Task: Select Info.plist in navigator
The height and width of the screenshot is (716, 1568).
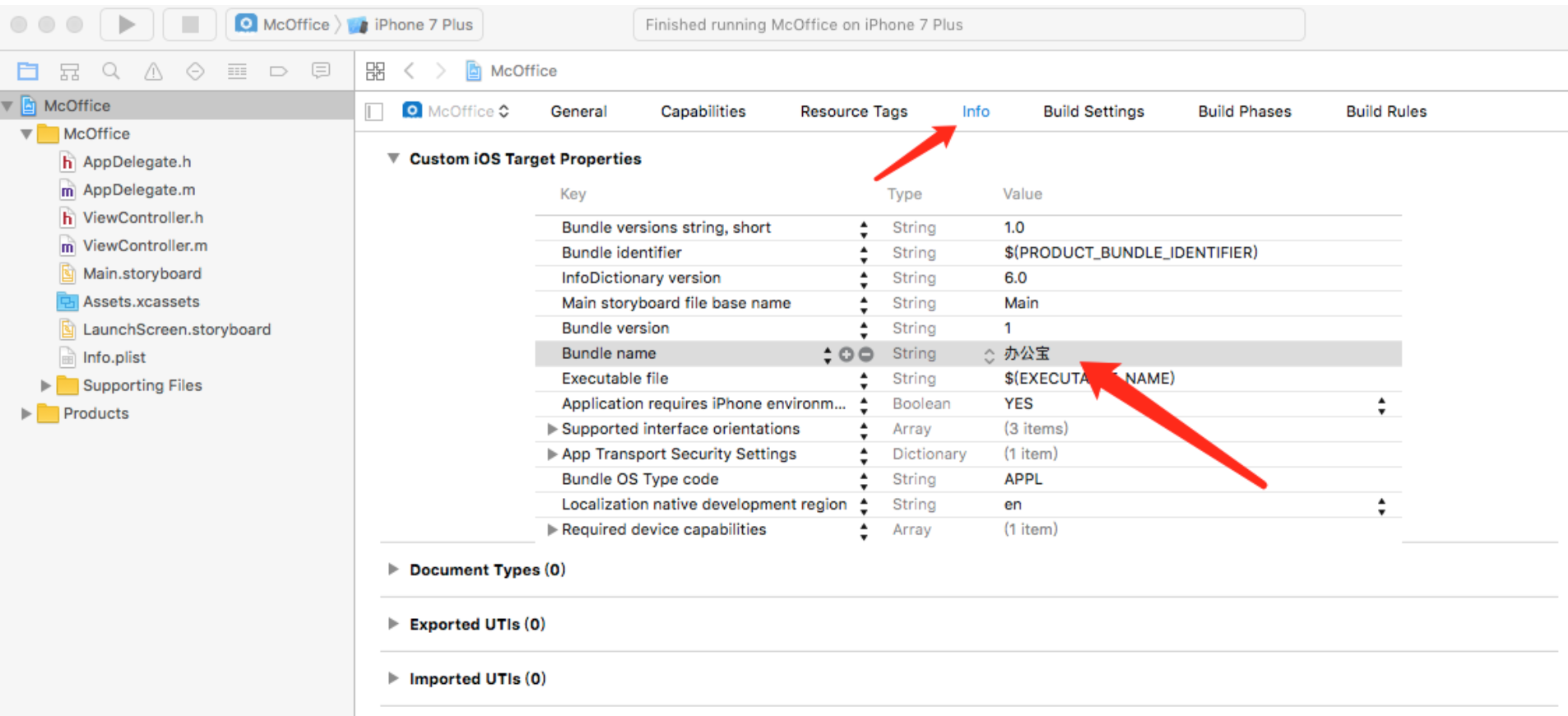Action: click(x=114, y=357)
